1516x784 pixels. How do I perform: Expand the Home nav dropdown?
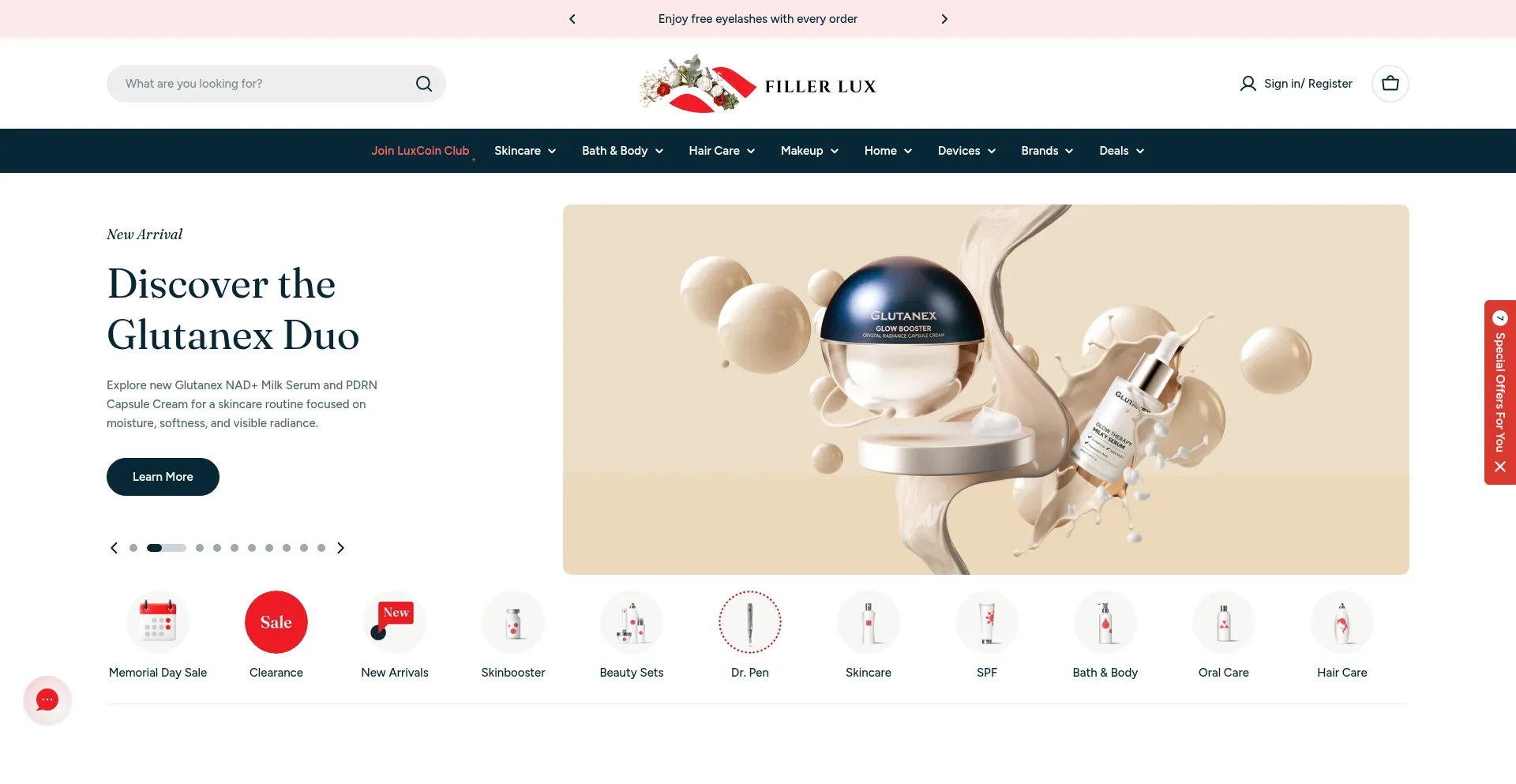click(888, 151)
